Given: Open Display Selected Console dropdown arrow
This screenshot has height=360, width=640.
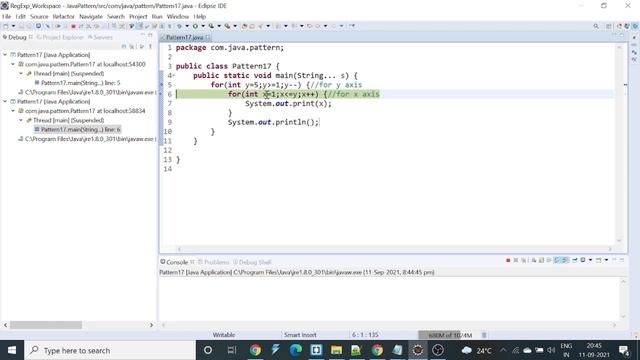Looking at the screenshot, I should (x=590, y=260).
